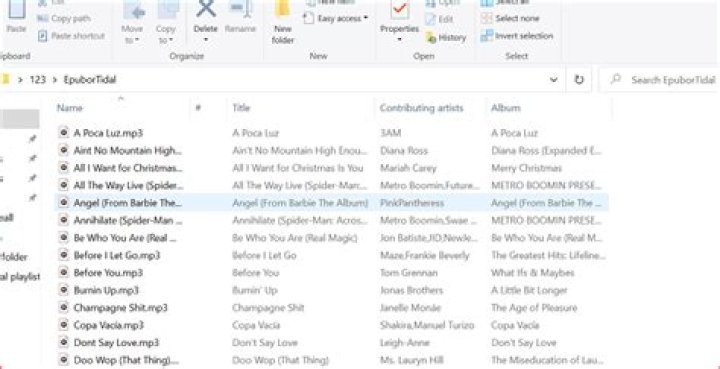Click Paste shortcut option
Viewport: 720px width, 369px height.
pyautogui.click(x=71, y=36)
